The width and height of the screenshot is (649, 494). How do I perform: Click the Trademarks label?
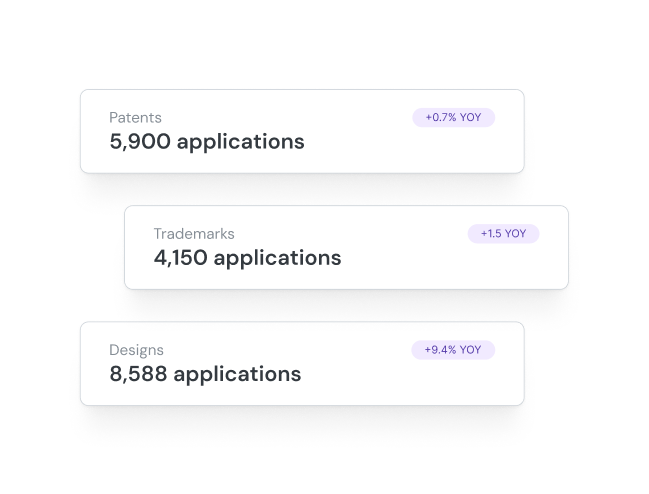coord(194,234)
